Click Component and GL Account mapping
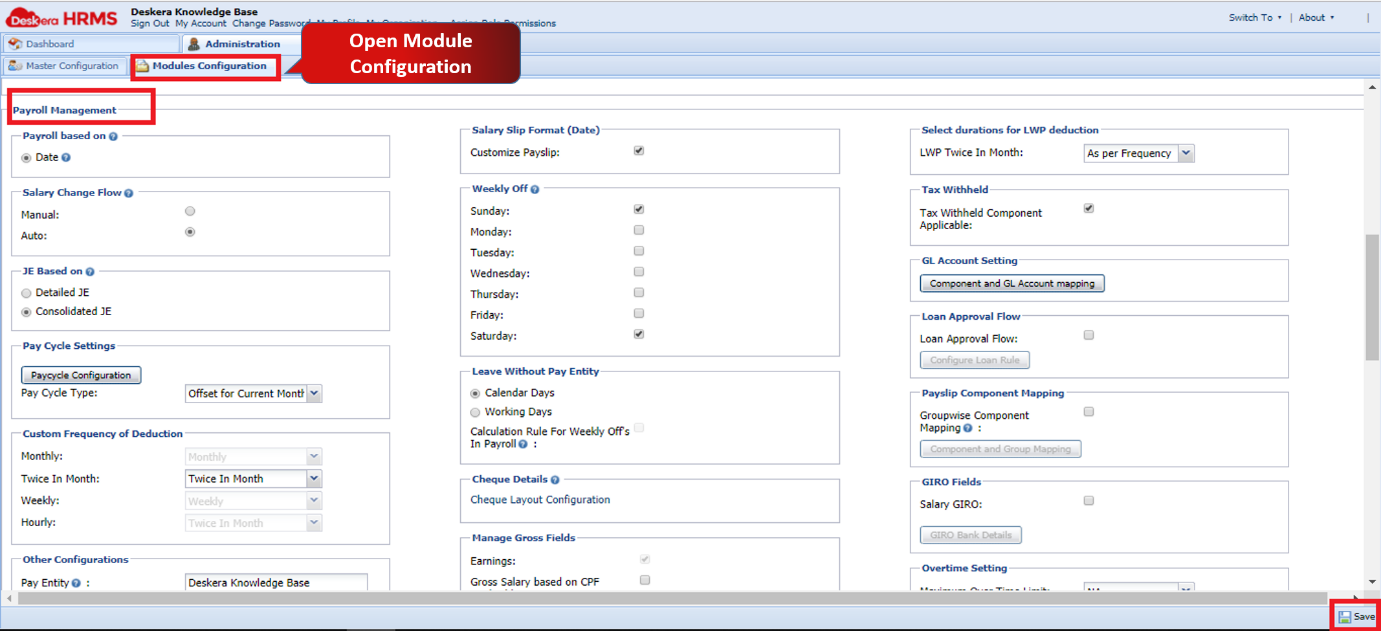 [1011, 283]
